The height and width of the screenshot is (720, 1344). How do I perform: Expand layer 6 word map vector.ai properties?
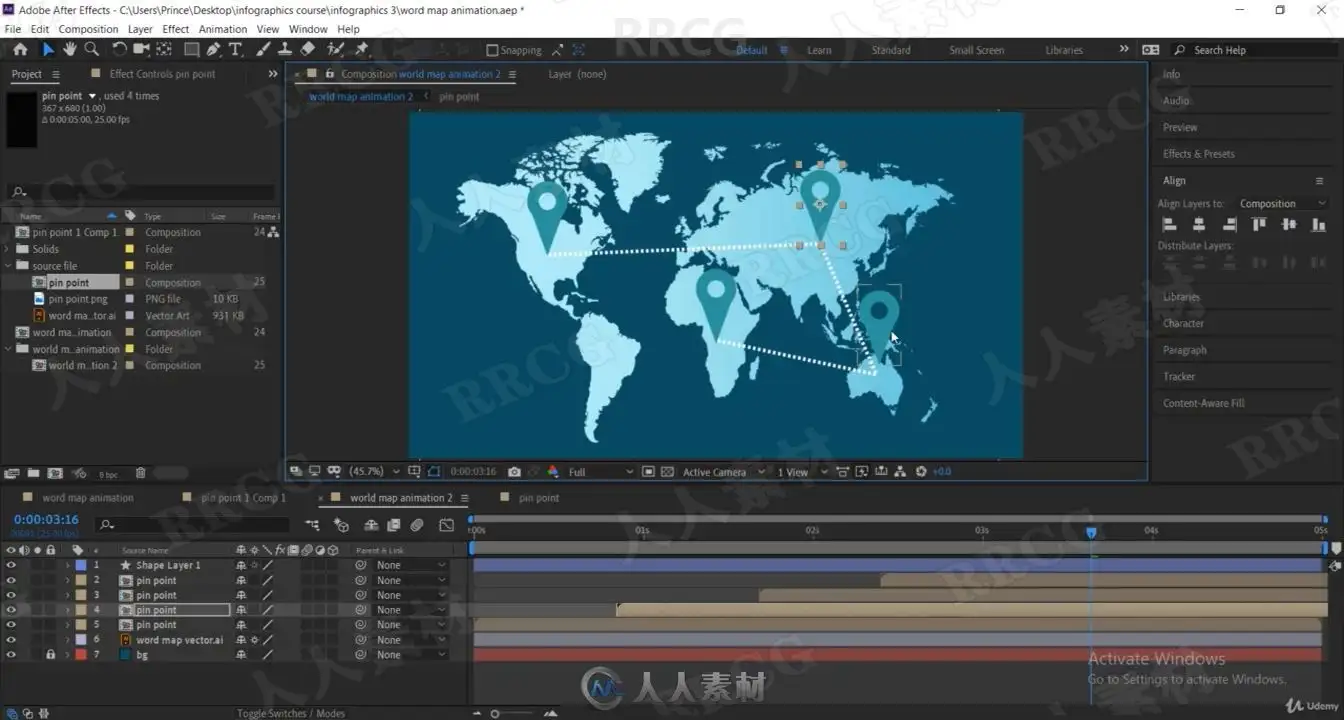(68, 640)
